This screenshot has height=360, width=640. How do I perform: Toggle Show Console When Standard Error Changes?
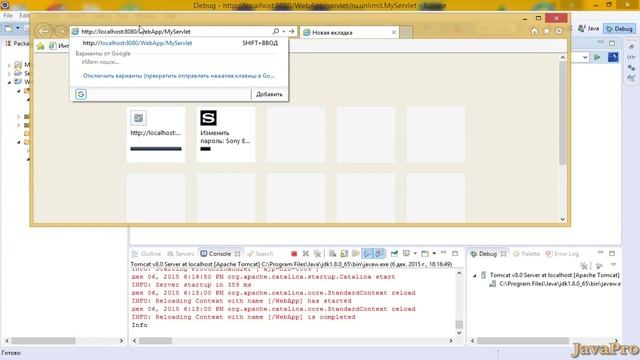pyautogui.click(x=379, y=254)
